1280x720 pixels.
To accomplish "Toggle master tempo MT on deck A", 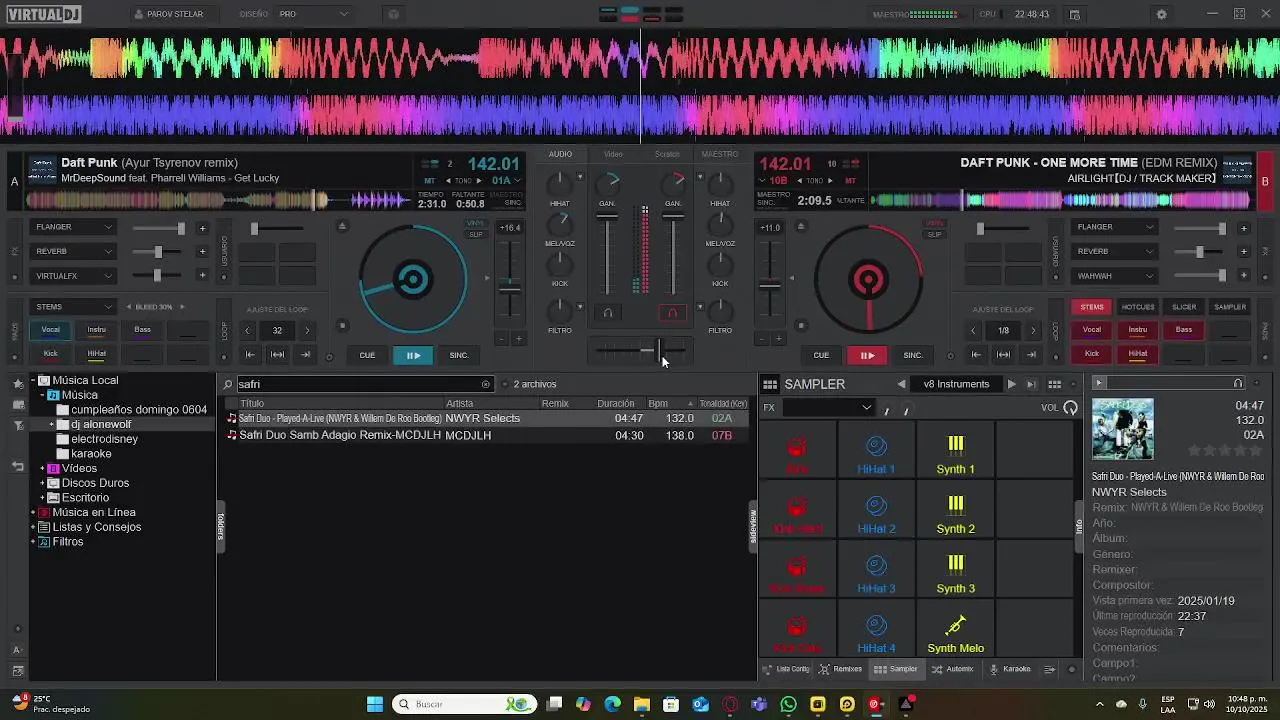I will click(x=430, y=181).
